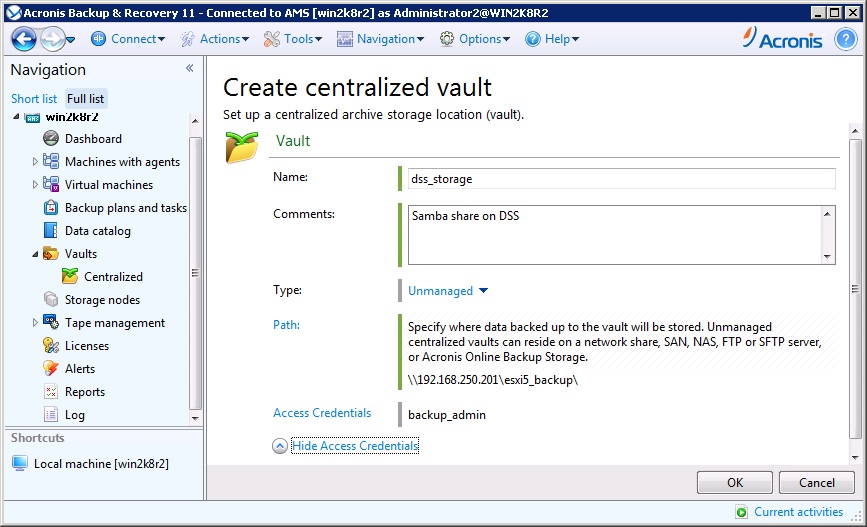Expand the Tape management node
867x527 pixels.
click(x=35, y=322)
